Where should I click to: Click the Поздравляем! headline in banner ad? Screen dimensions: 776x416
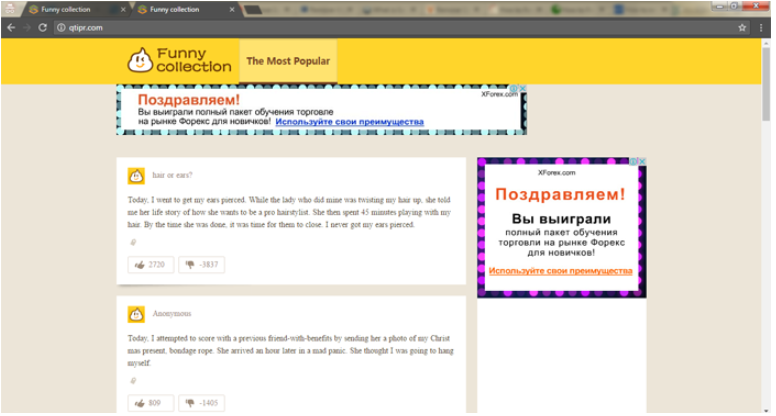tap(189, 99)
